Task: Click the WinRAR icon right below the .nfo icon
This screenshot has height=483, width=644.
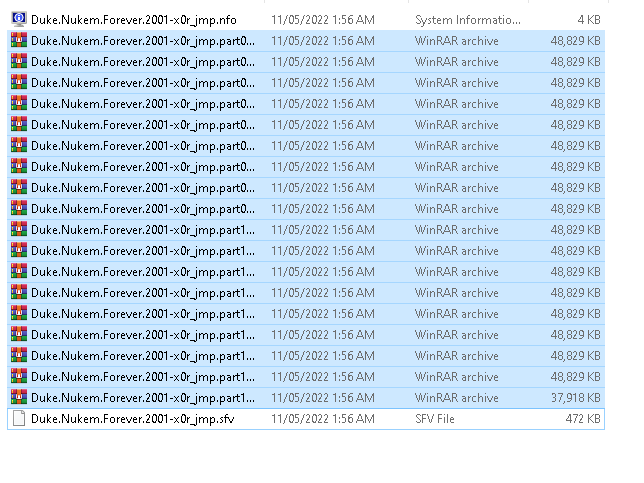Action: click(19, 40)
